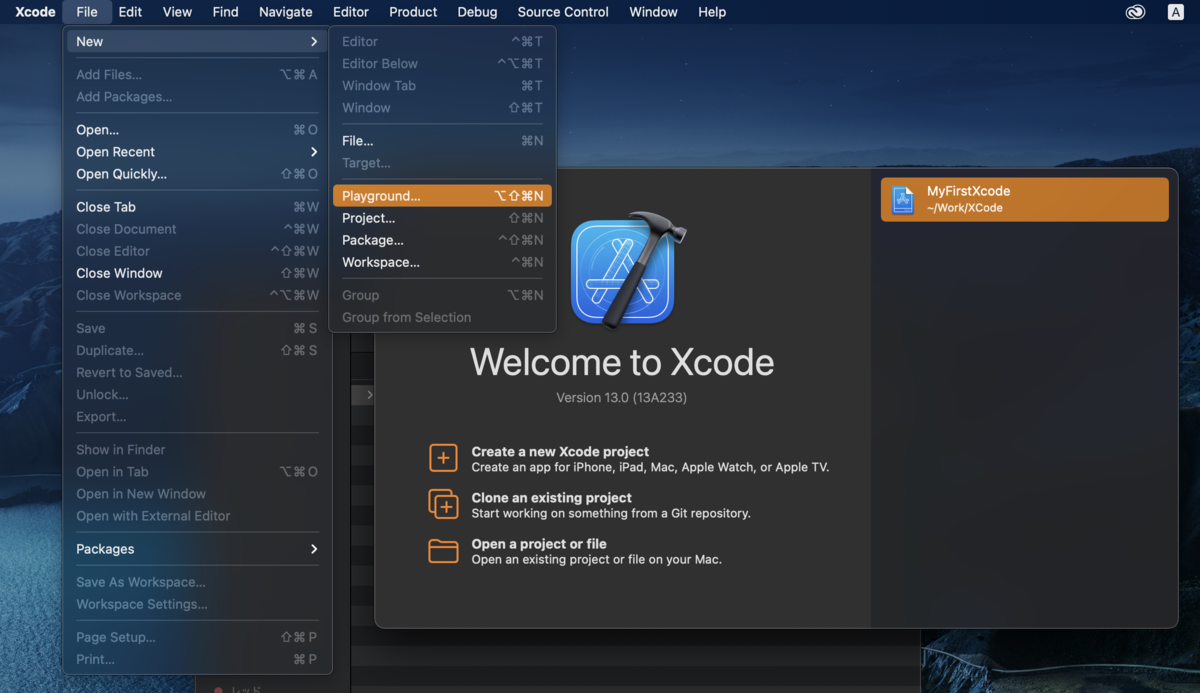The height and width of the screenshot is (693, 1200).
Task: Click 'Open an existing project or file on your Mac.' text
Action: pyautogui.click(x=597, y=559)
